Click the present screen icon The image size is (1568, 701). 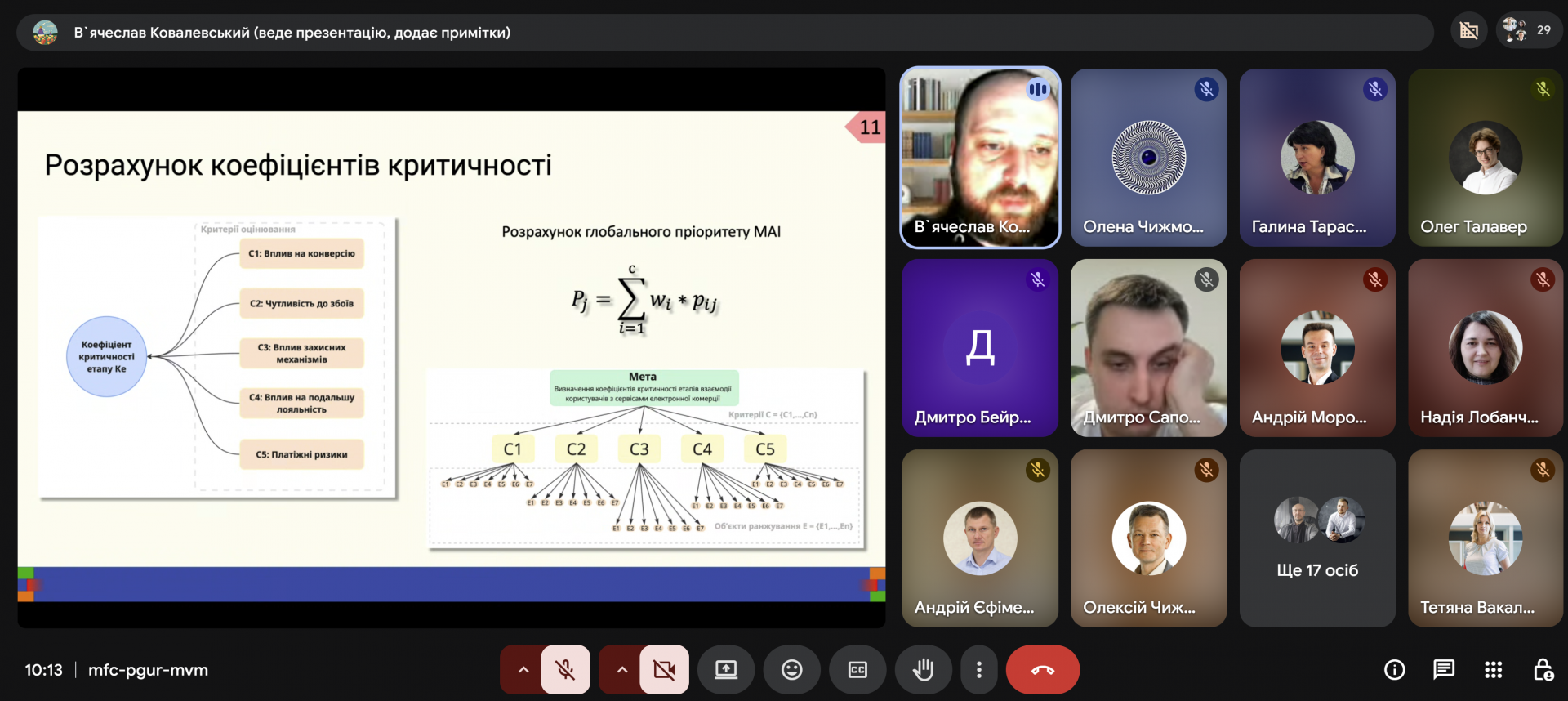(726, 670)
